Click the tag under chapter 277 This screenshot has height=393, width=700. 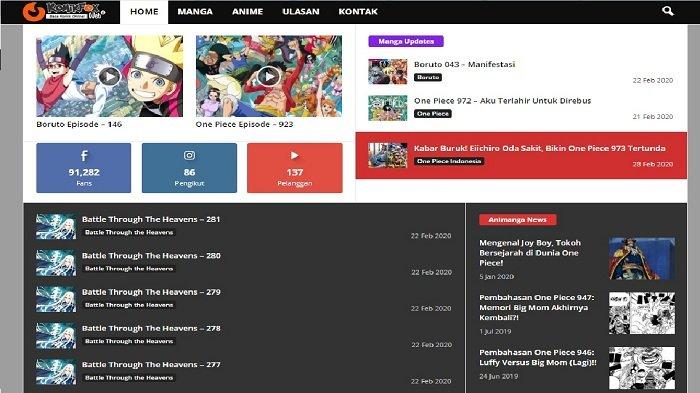(129, 378)
